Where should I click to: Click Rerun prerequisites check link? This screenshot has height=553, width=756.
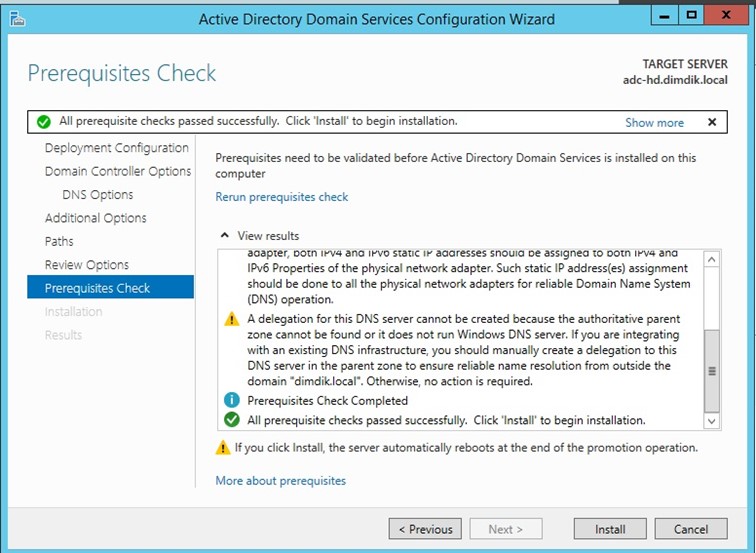(x=282, y=197)
